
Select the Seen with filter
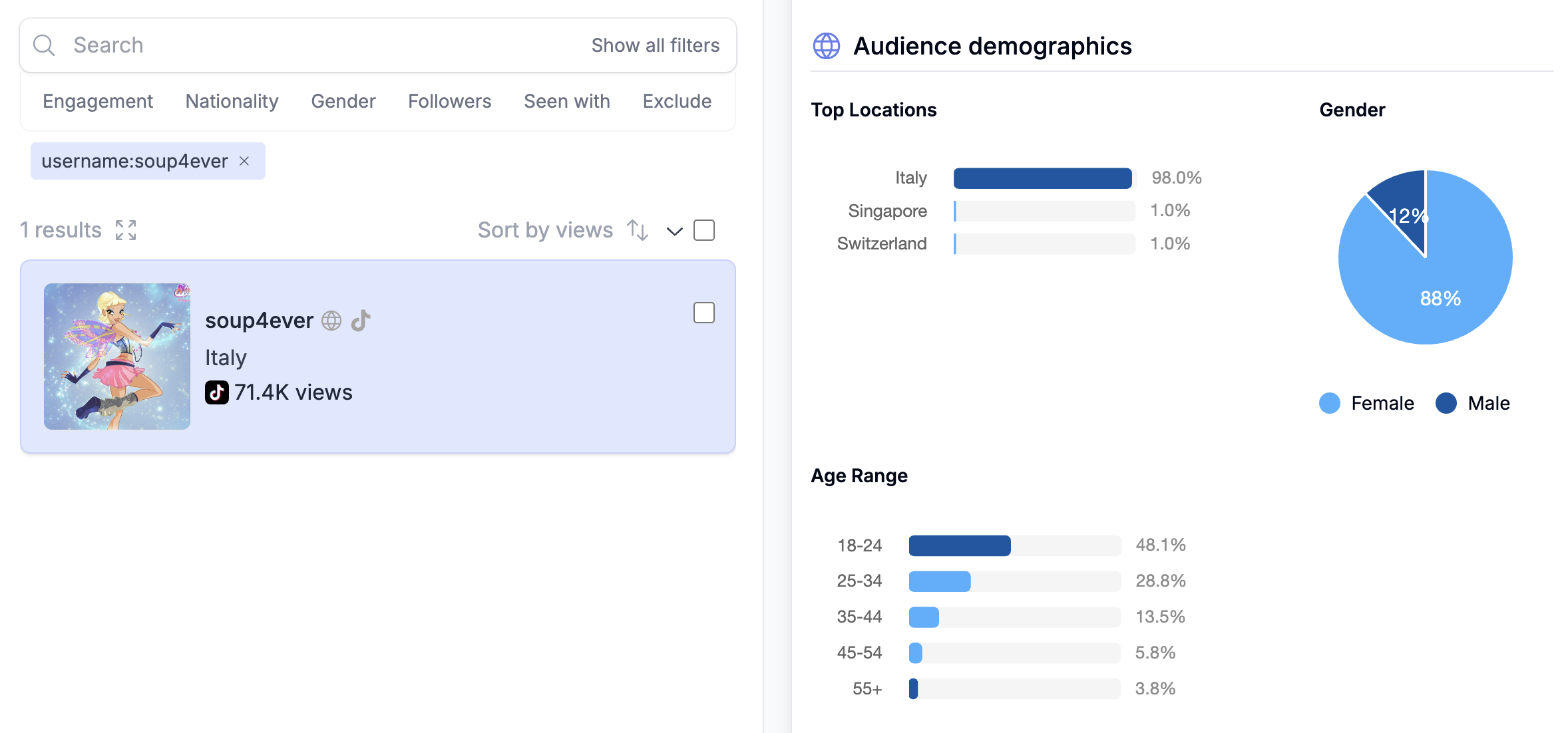(566, 101)
